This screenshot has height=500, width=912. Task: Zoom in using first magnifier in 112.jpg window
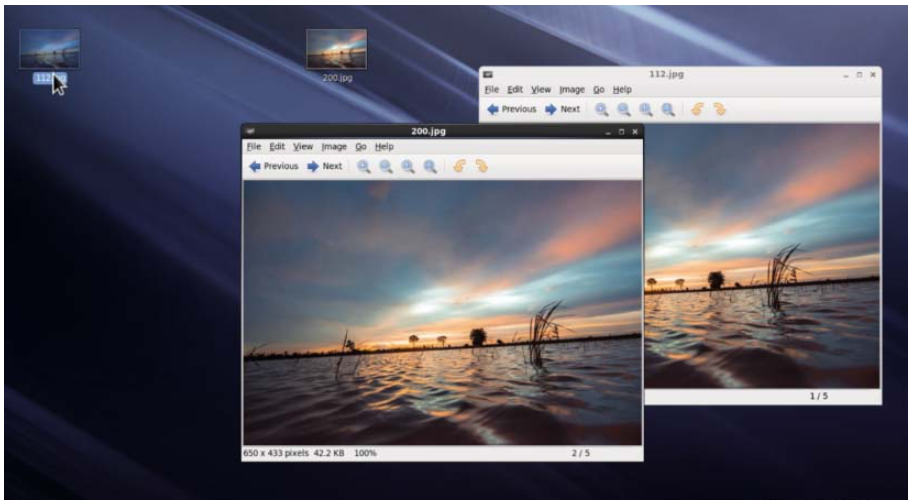(x=601, y=109)
